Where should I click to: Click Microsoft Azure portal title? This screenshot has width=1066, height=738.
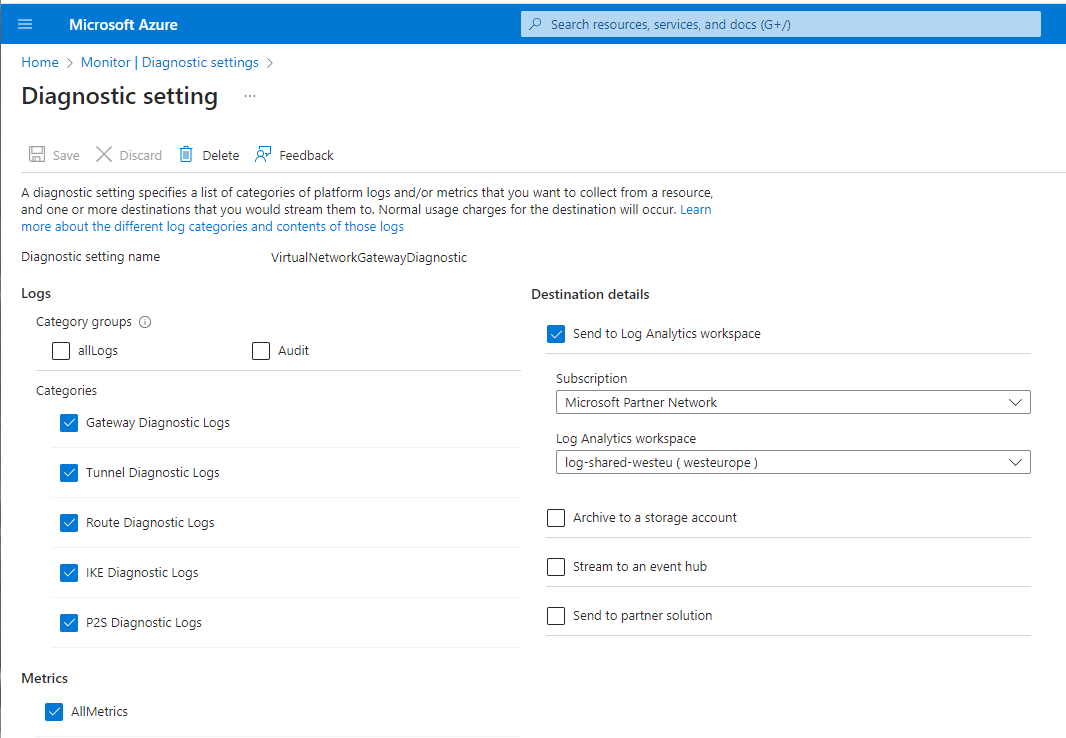click(x=123, y=24)
